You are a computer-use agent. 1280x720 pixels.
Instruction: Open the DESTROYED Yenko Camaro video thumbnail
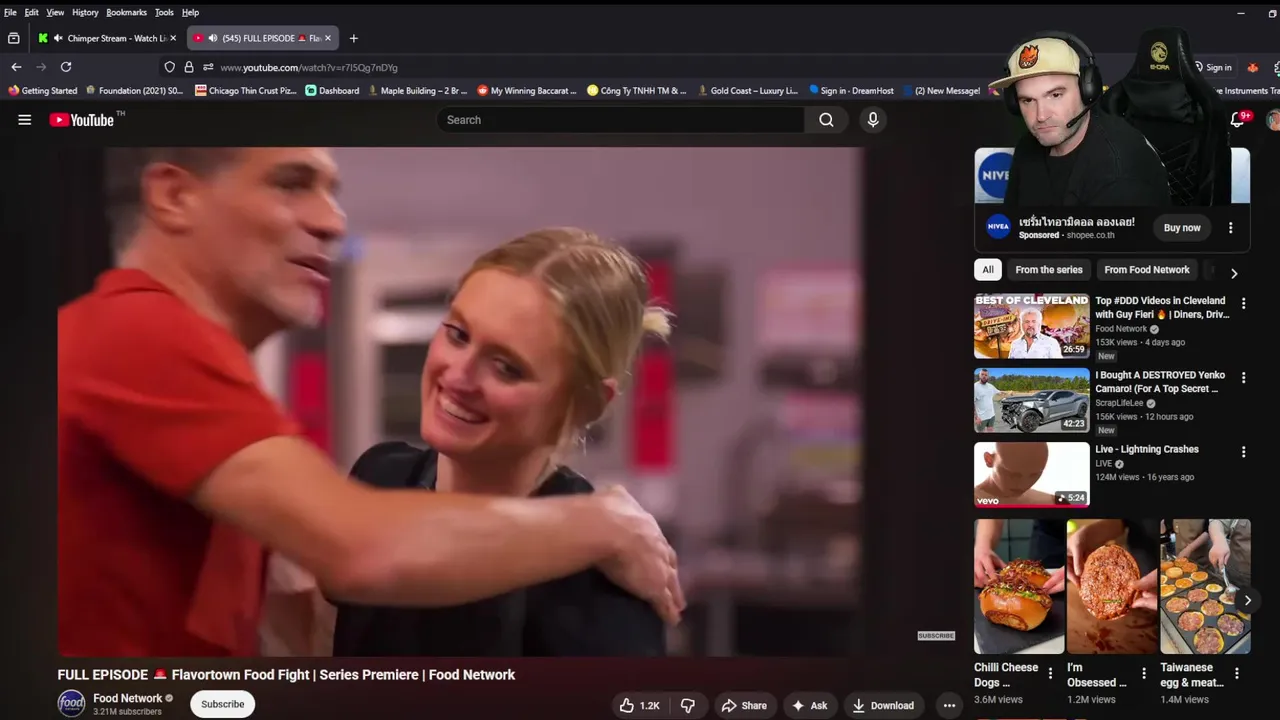coord(1032,401)
